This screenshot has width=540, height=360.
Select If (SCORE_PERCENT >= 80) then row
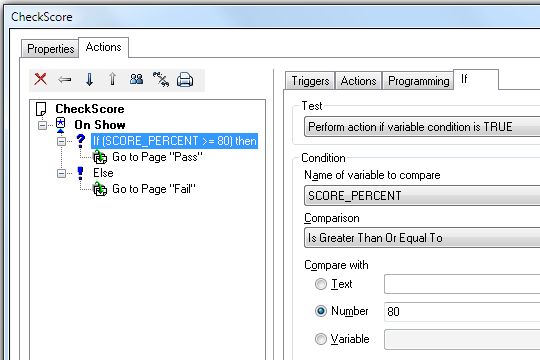tap(174, 141)
